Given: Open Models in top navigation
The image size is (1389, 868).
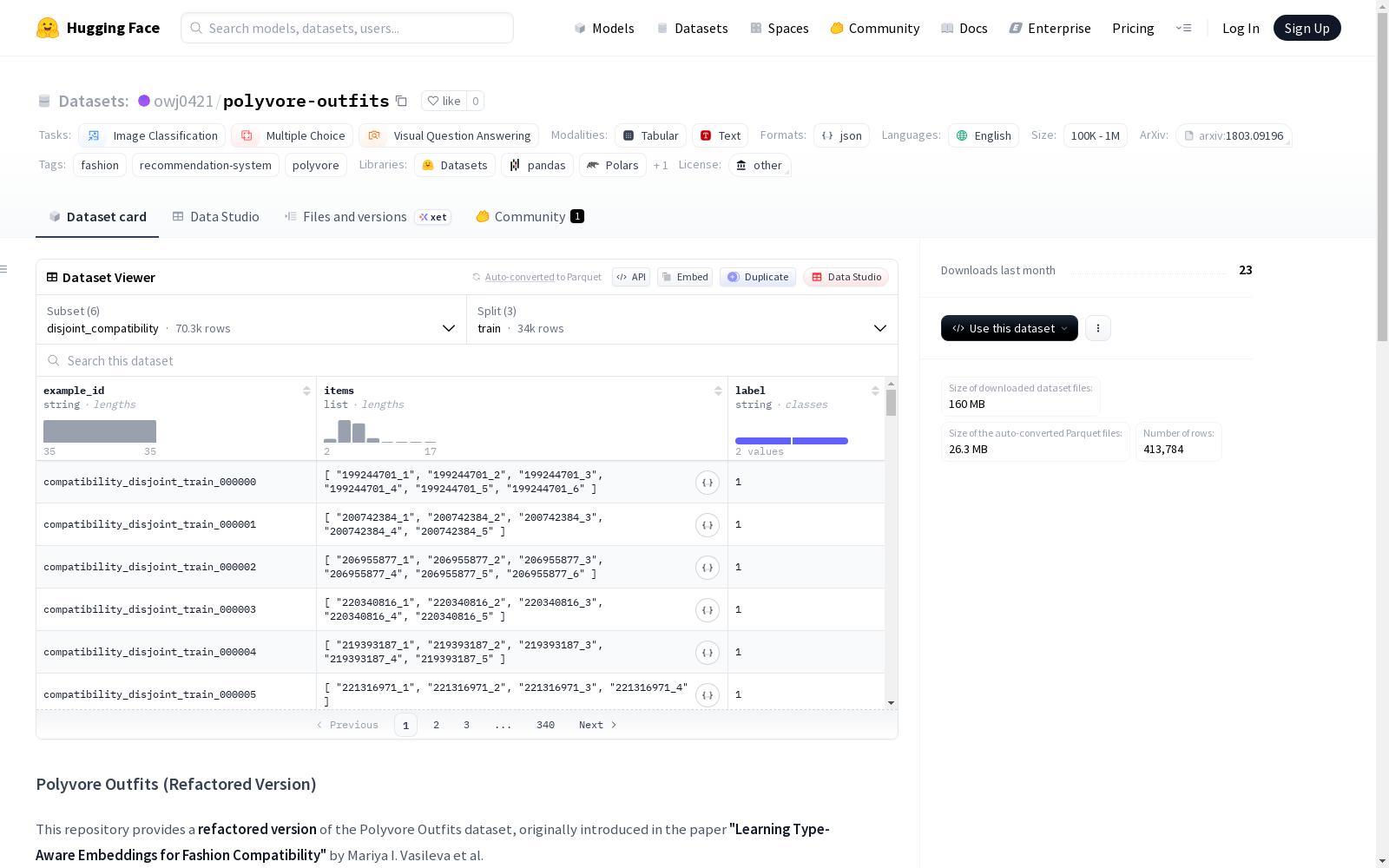Looking at the screenshot, I should tap(604, 28).
